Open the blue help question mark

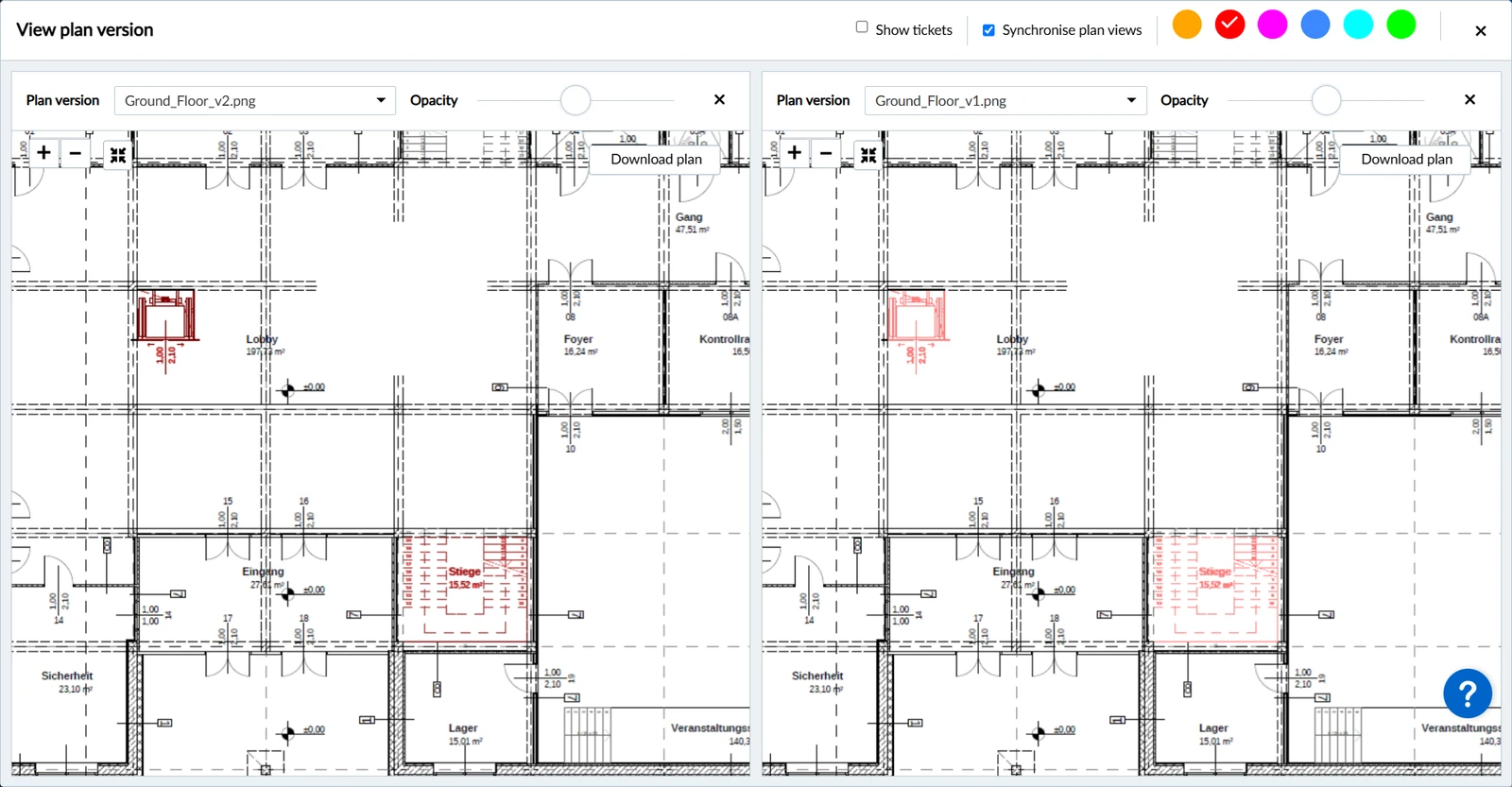point(1468,694)
